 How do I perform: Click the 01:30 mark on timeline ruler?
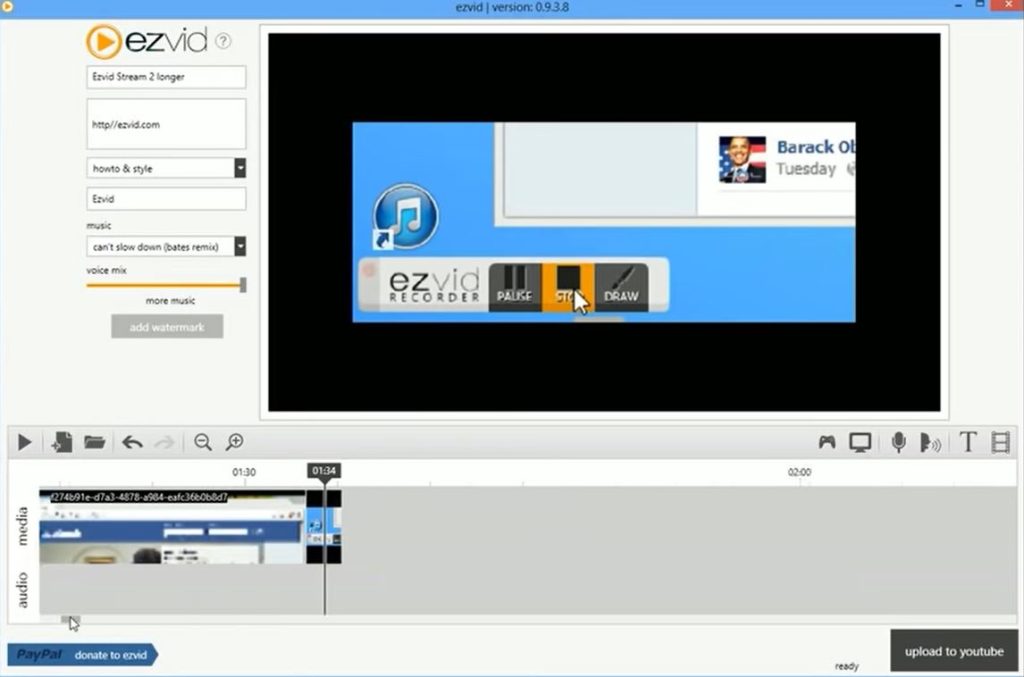tap(244, 472)
